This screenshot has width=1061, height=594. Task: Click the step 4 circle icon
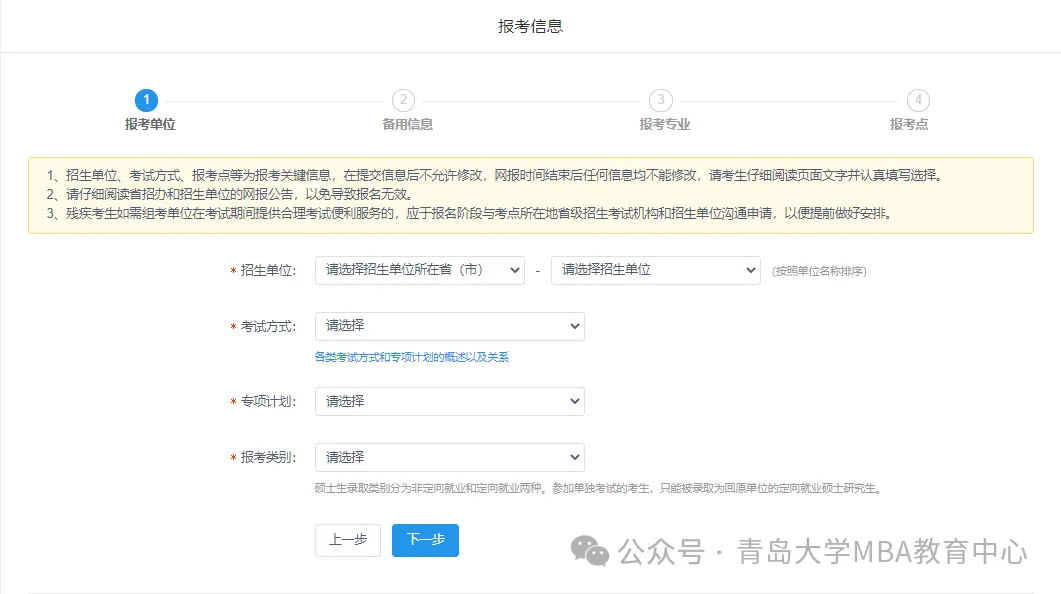pos(918,100)
